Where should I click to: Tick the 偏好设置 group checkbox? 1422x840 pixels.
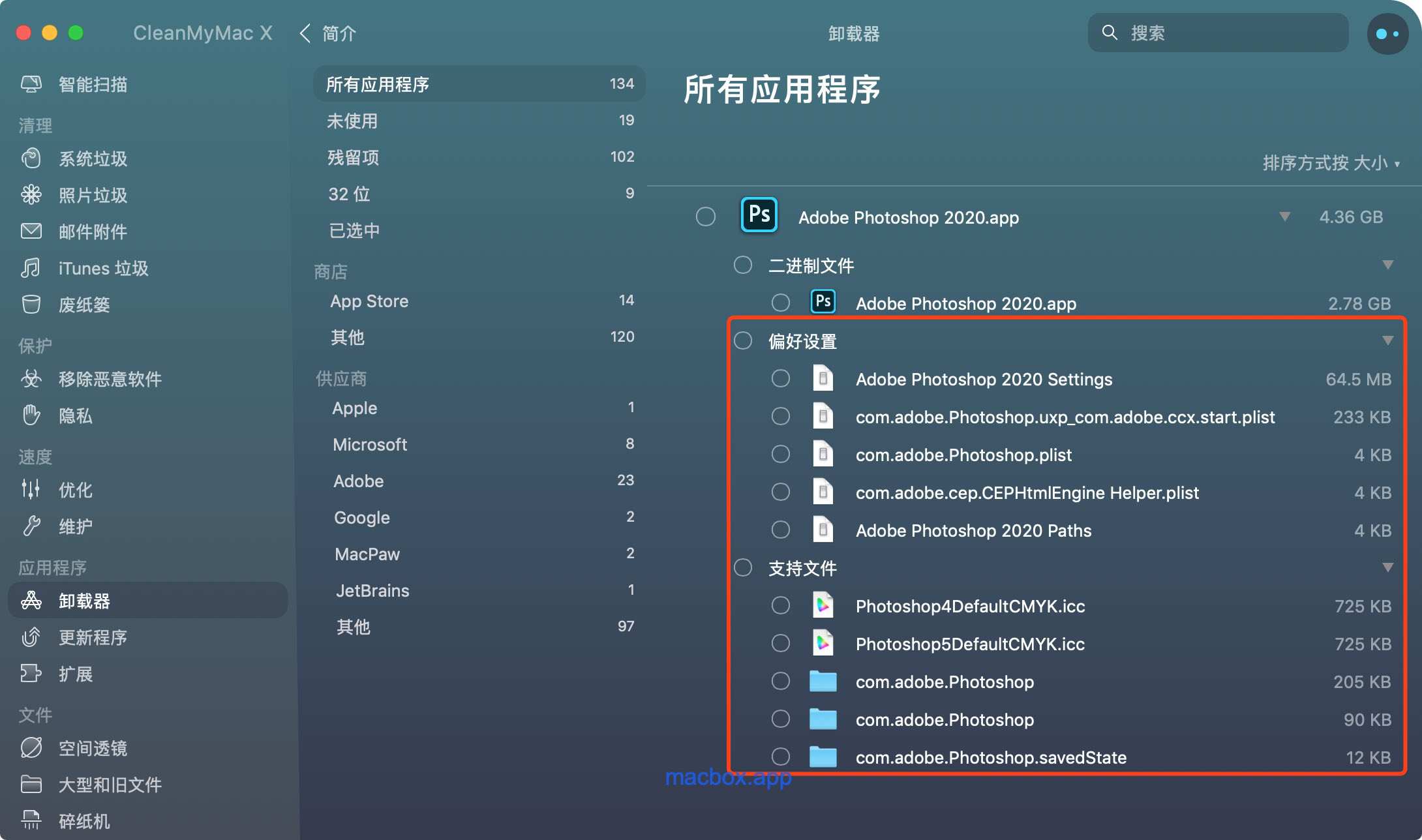(x=743, y=340)
